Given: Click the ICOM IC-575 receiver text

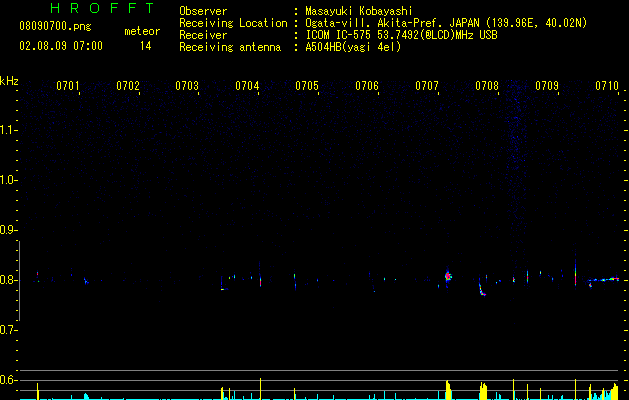Looking at the screenshot, I should (401, 35).
